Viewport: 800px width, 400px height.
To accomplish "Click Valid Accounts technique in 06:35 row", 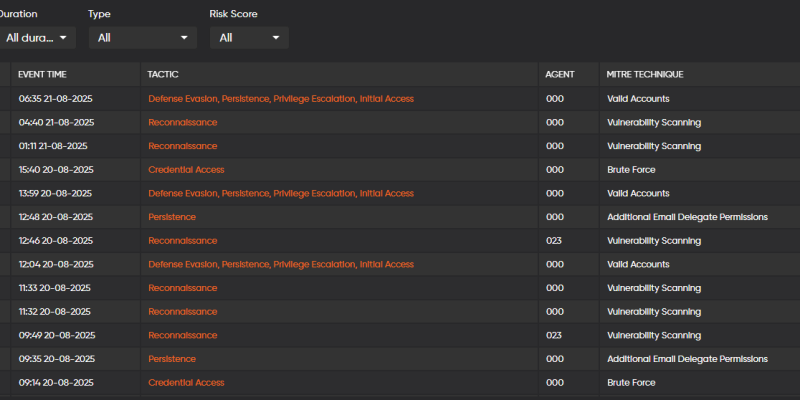I will [638, 99].
